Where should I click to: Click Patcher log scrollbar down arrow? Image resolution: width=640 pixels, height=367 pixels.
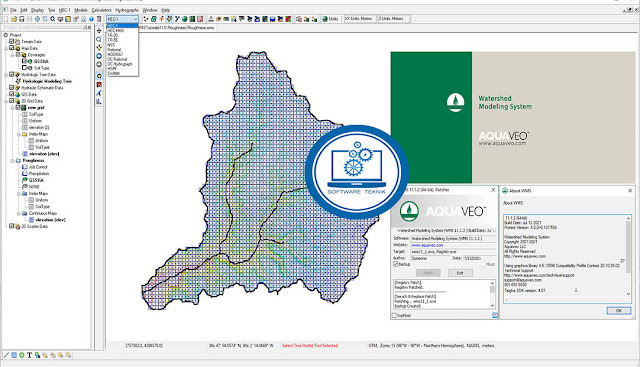pyautogui.click(x=492, y=305)
